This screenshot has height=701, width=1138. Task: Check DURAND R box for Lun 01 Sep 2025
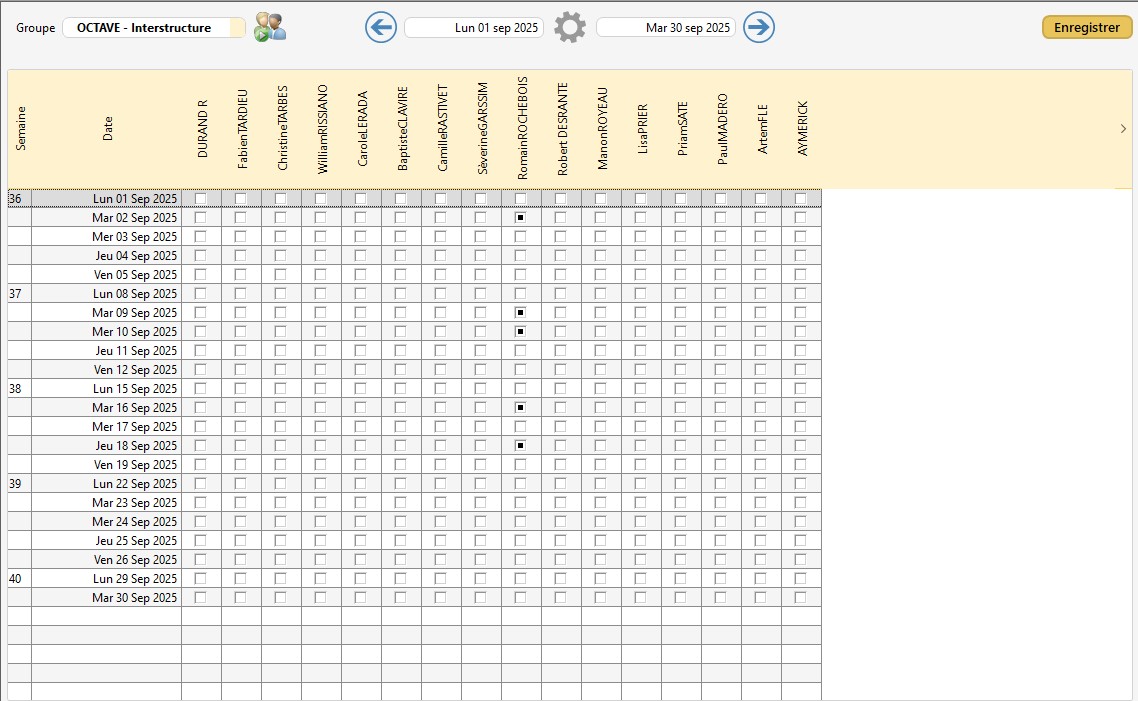pyautogui.click(x=200, y=198)
